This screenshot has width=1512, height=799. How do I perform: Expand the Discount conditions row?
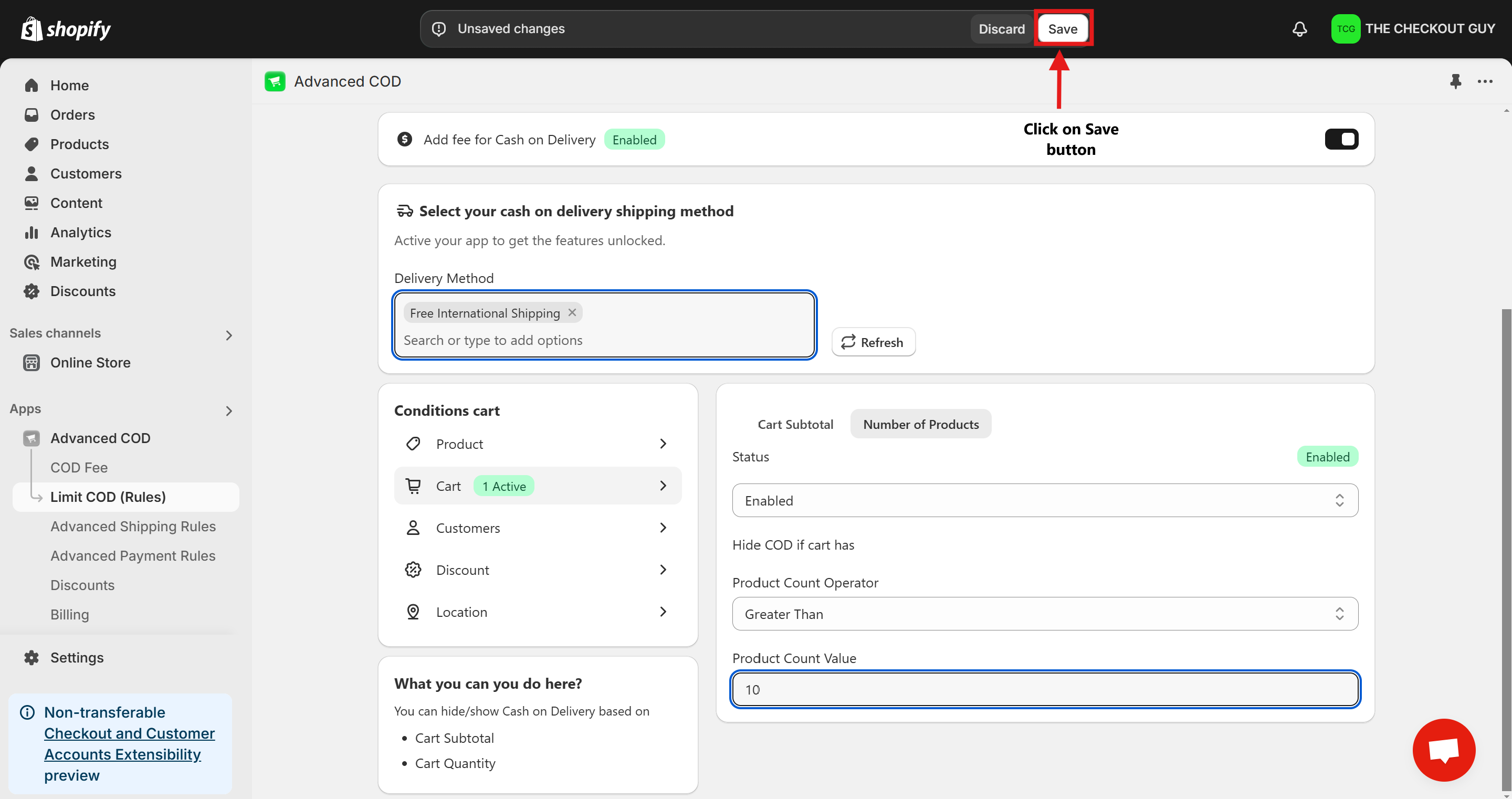tap(538, 570)
